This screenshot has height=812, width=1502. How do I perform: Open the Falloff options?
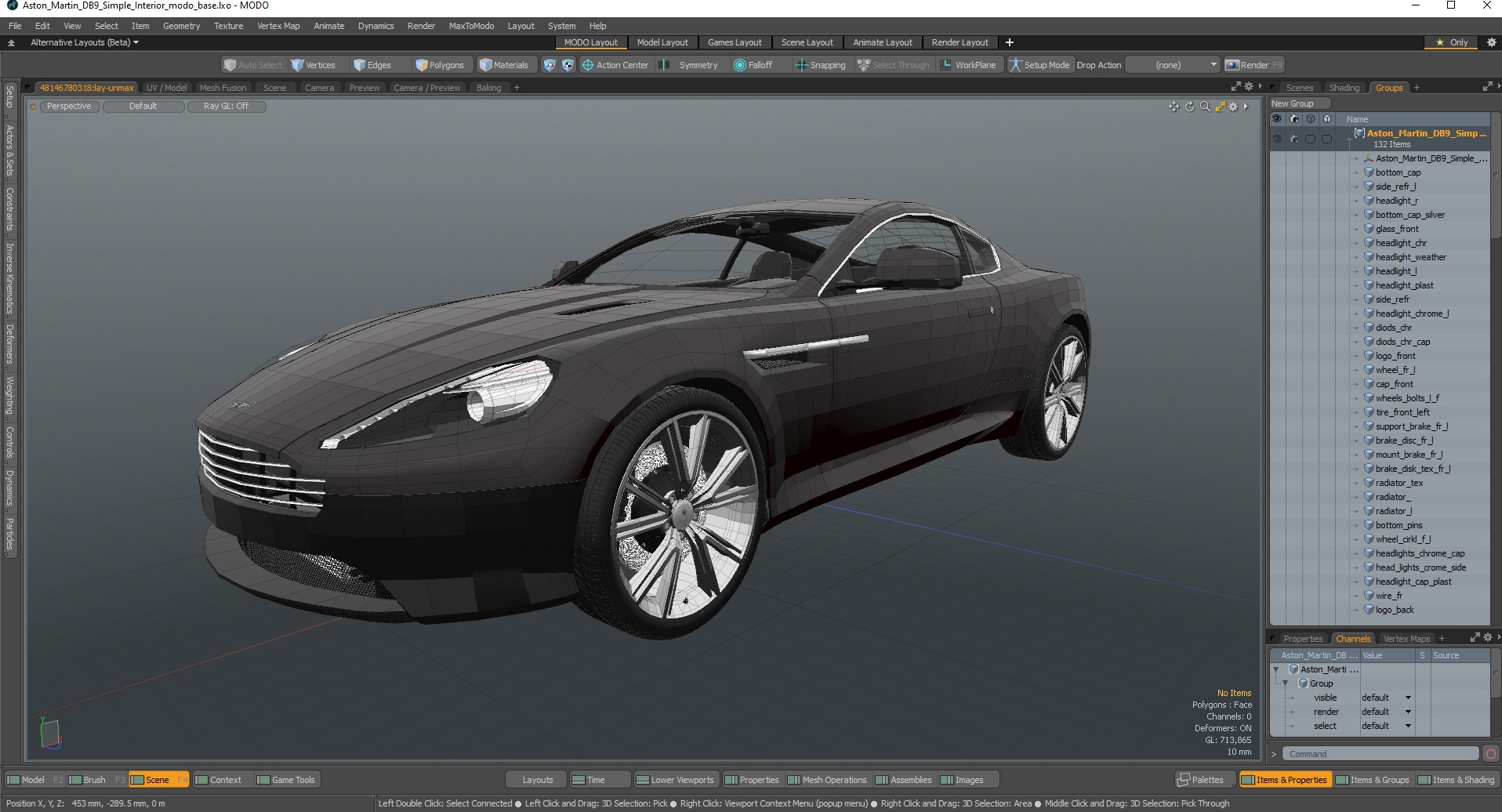[753, 65]
